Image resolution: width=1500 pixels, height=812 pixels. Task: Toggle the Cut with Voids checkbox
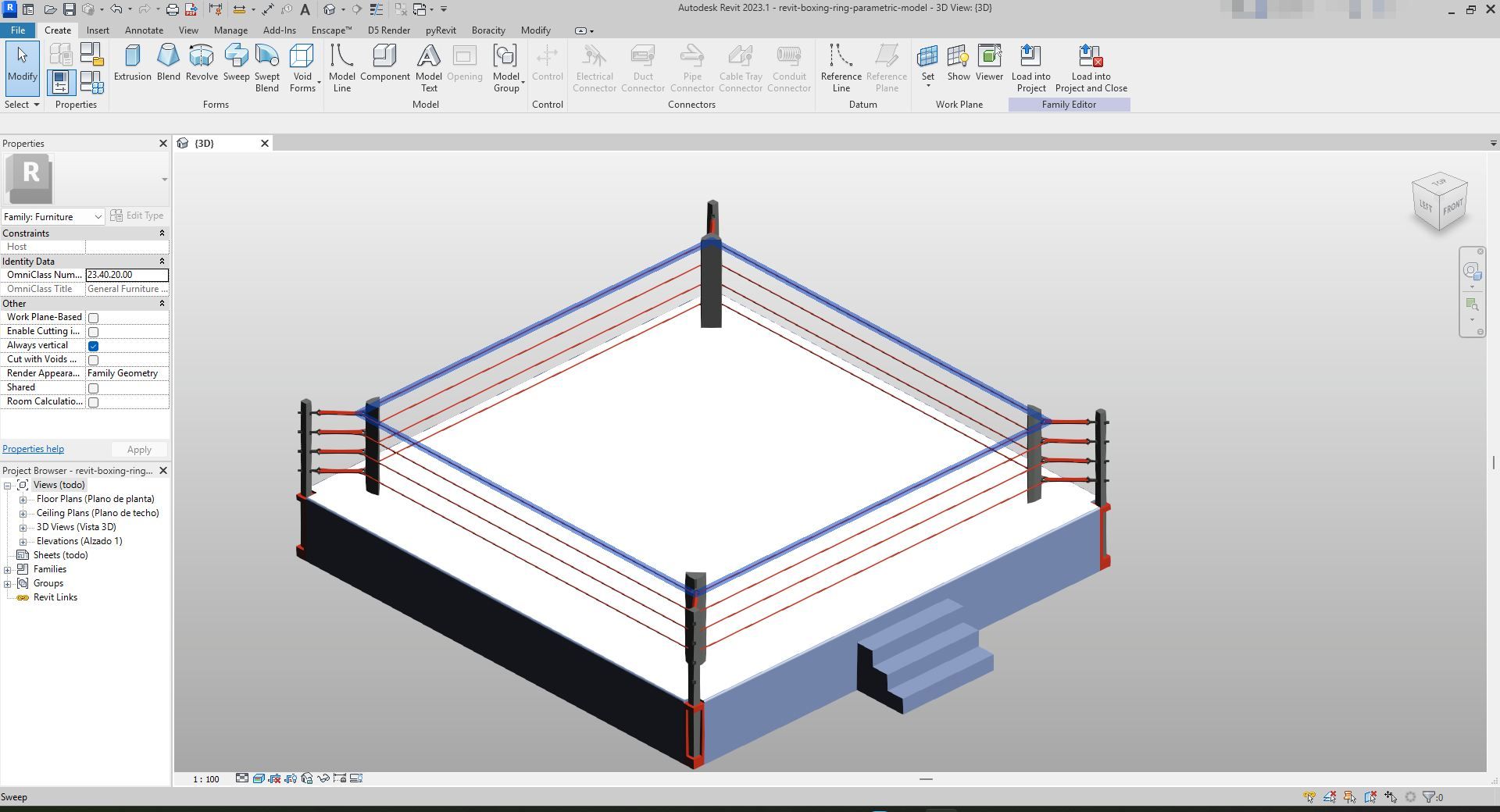(94, 360)
